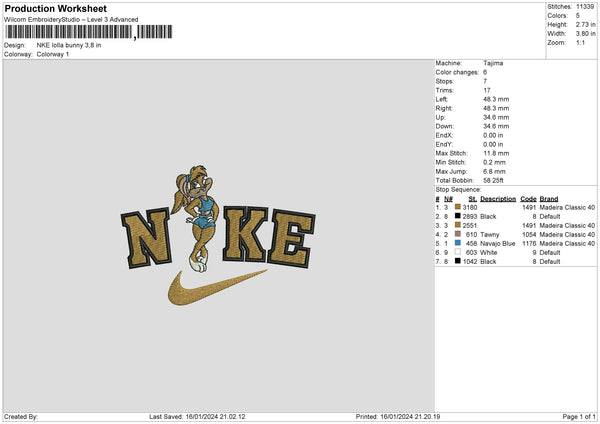This screenshot has height=424, width=600.
Task: Click the barcode under the worksheet title
Action: pos(88,32)
